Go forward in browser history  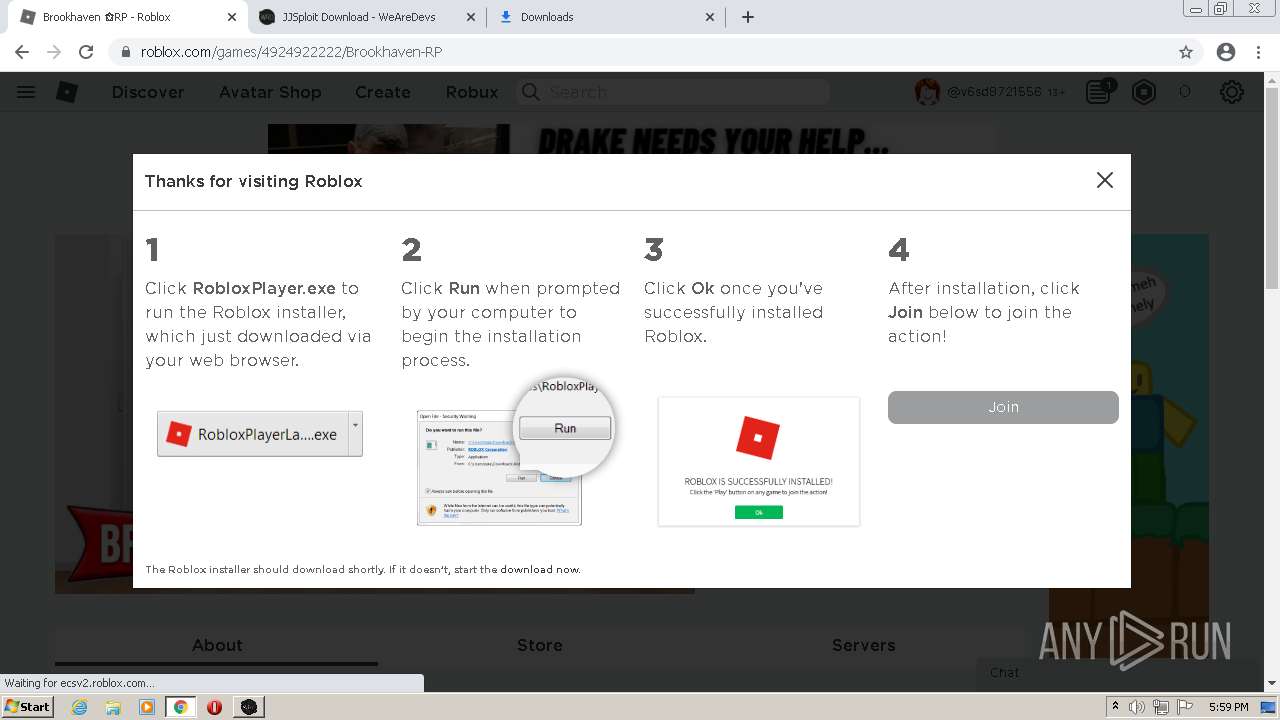[54, 52]
